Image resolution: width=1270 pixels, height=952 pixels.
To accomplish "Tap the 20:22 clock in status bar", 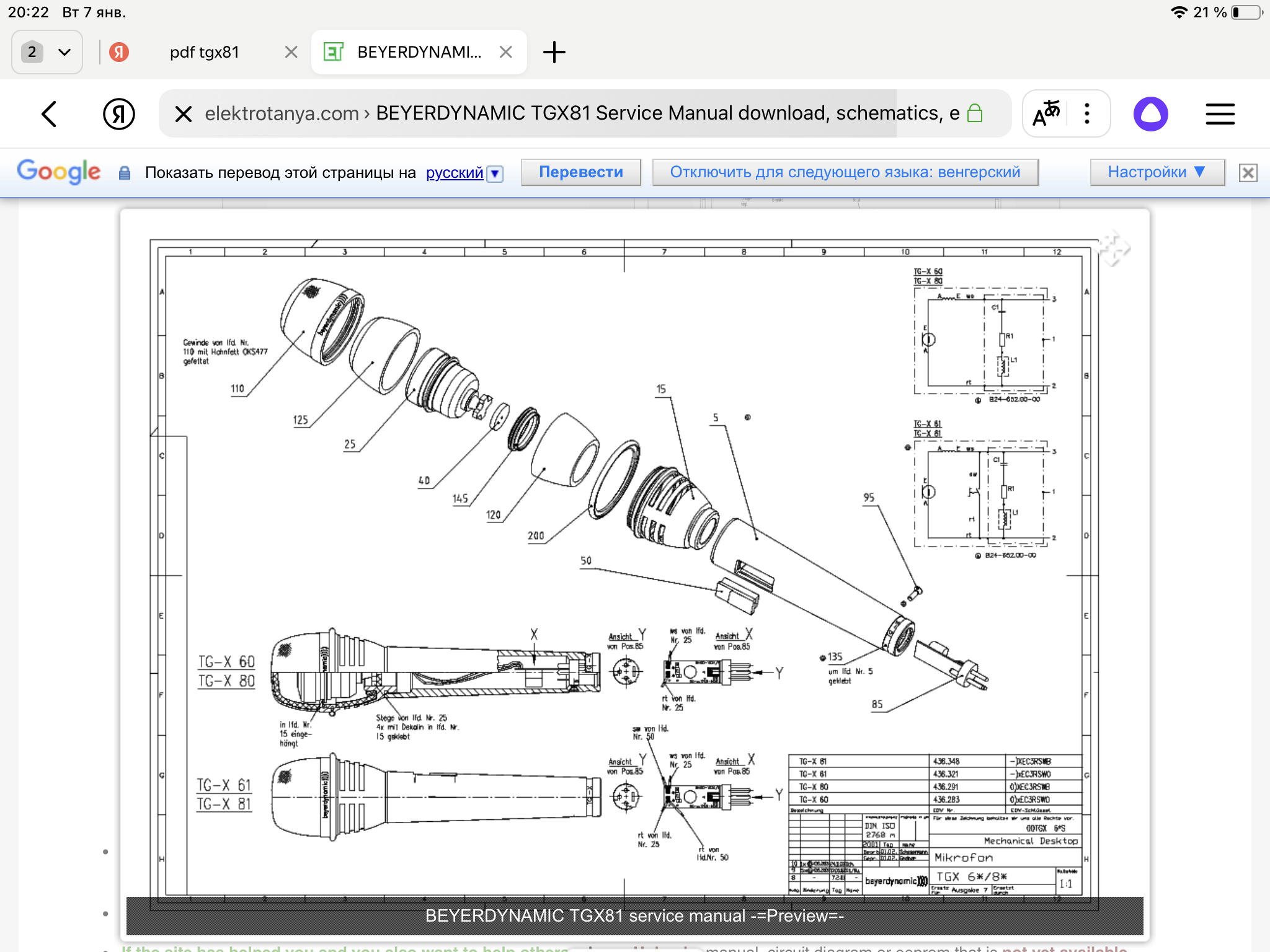I will [x=29, y=12].
